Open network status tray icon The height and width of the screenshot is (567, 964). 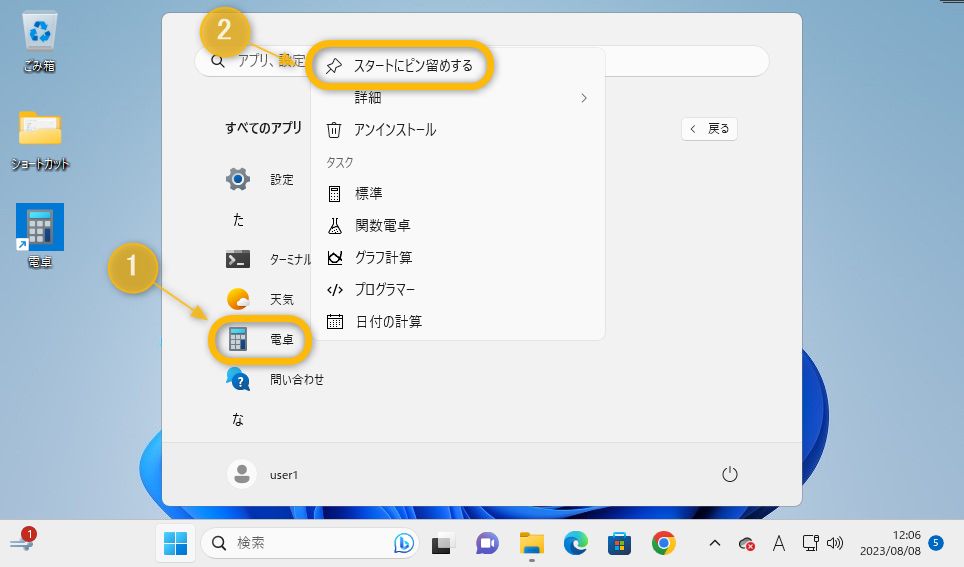[810, 543]
